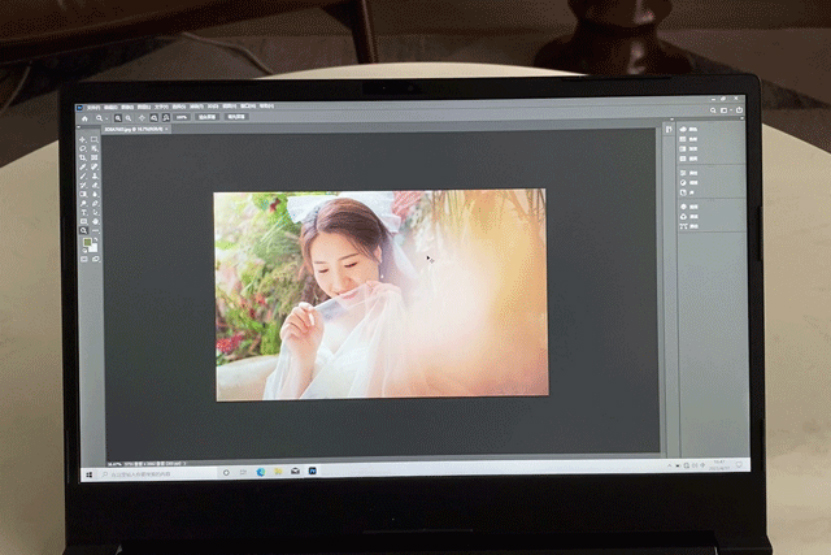Viewport: 831px width, 555px height.
Task: Select the Brush tool
Action: coord(82,176)
